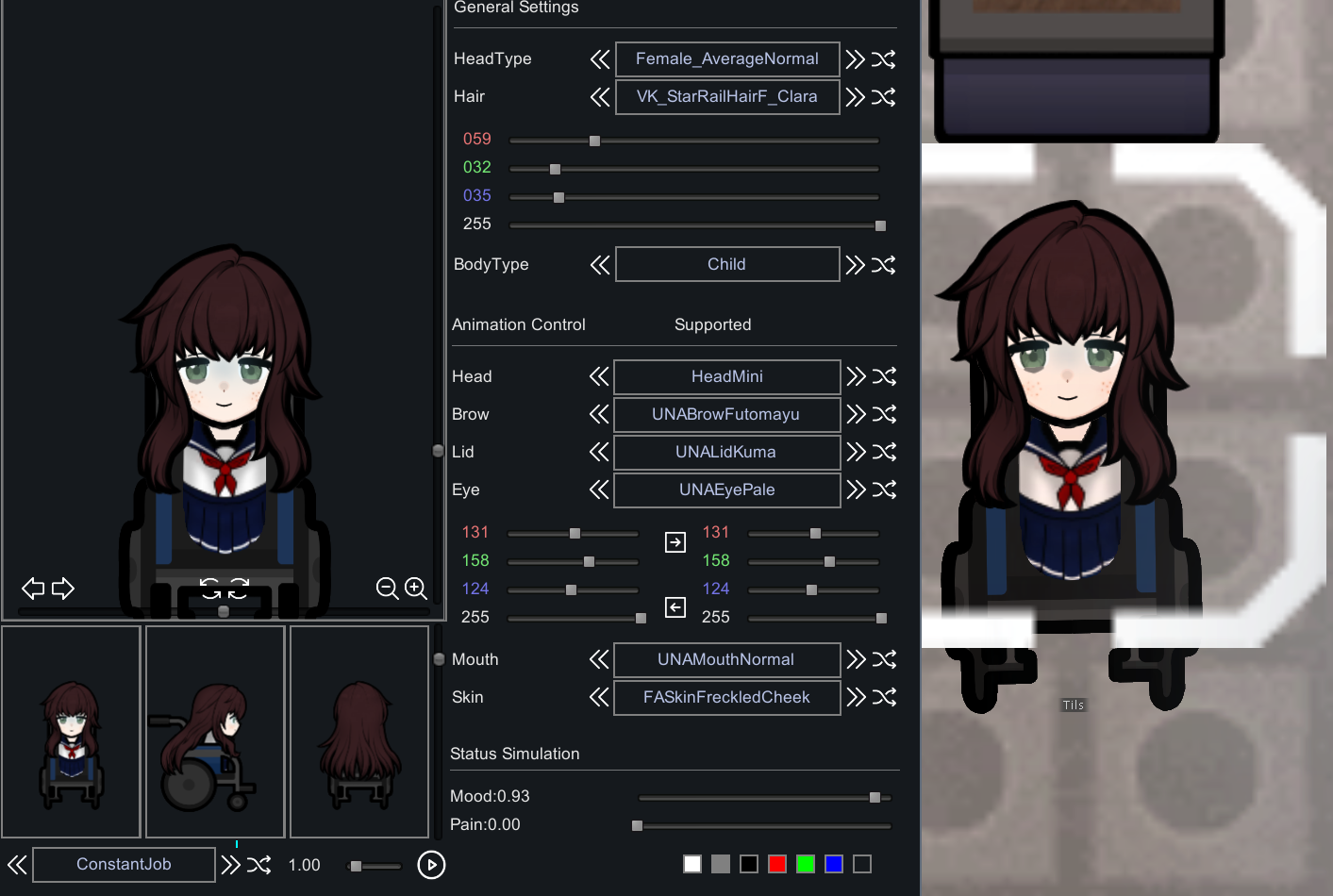Shuffle the Mouth style
1333x896 pixels.
(885, 659)
